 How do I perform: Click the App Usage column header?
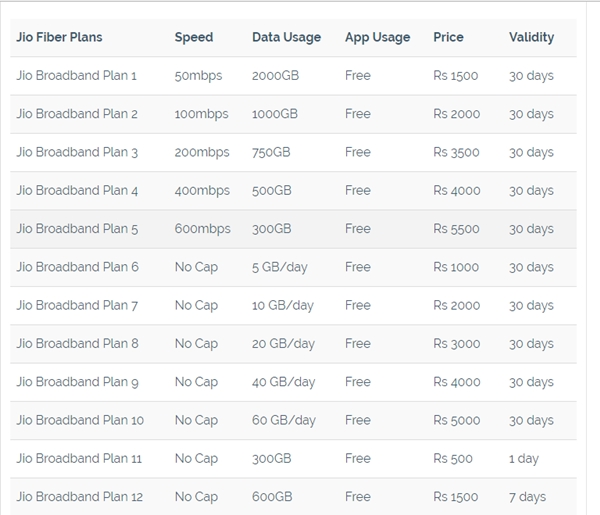click(x=377, y=37)
